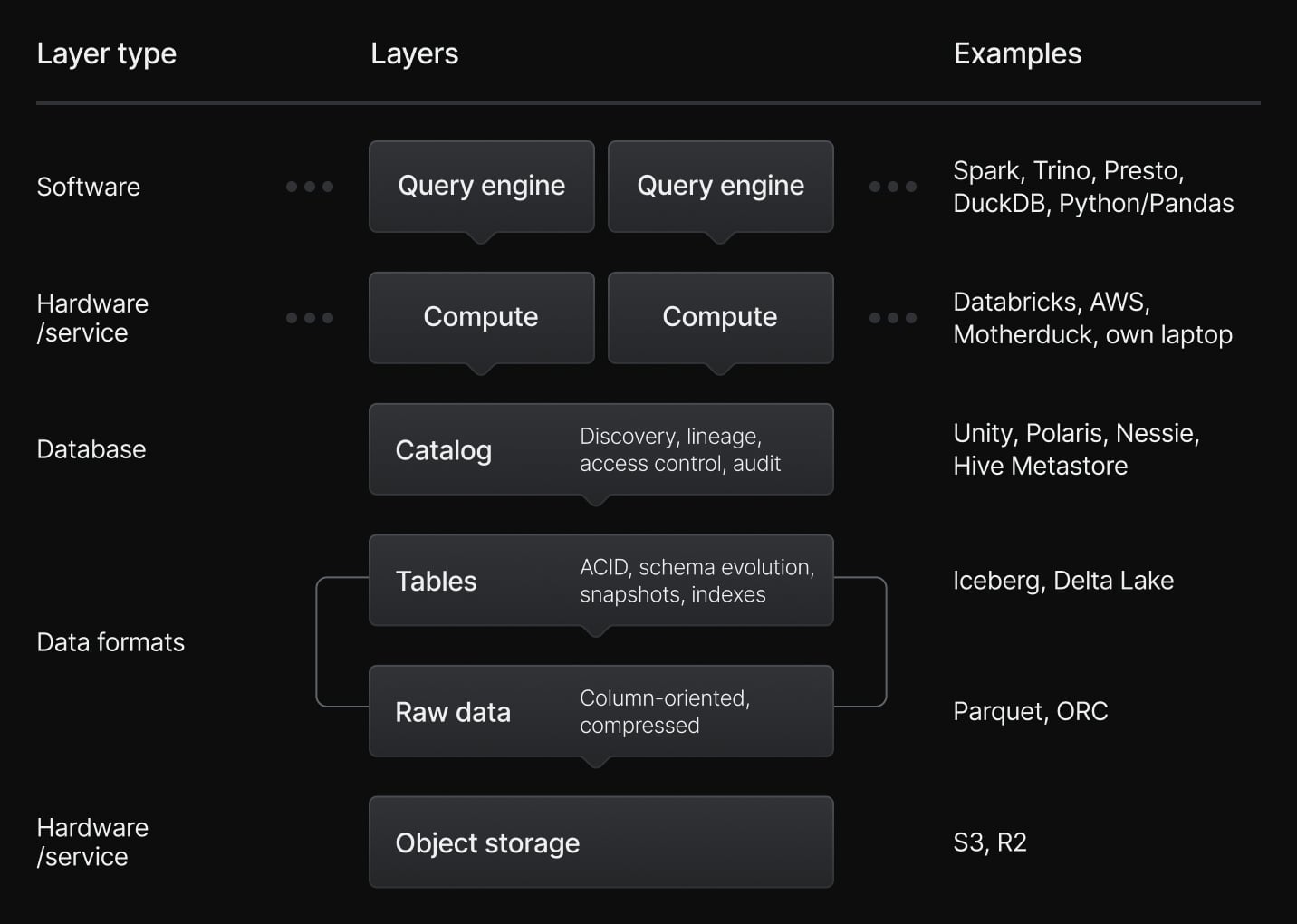This screenshot has width=1297, height=924.
Task: Click the Catalog layer box
Action: (600, 449)
